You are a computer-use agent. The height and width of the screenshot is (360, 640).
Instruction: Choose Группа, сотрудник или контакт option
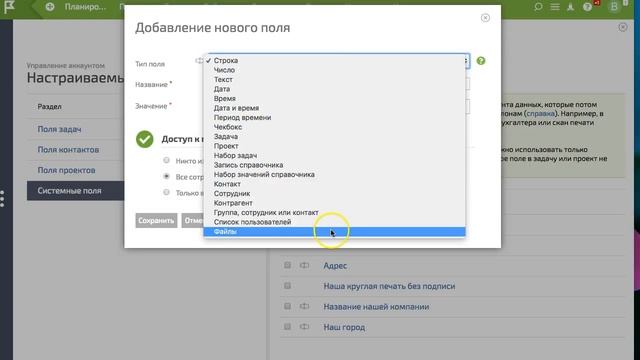coord(334,213)
